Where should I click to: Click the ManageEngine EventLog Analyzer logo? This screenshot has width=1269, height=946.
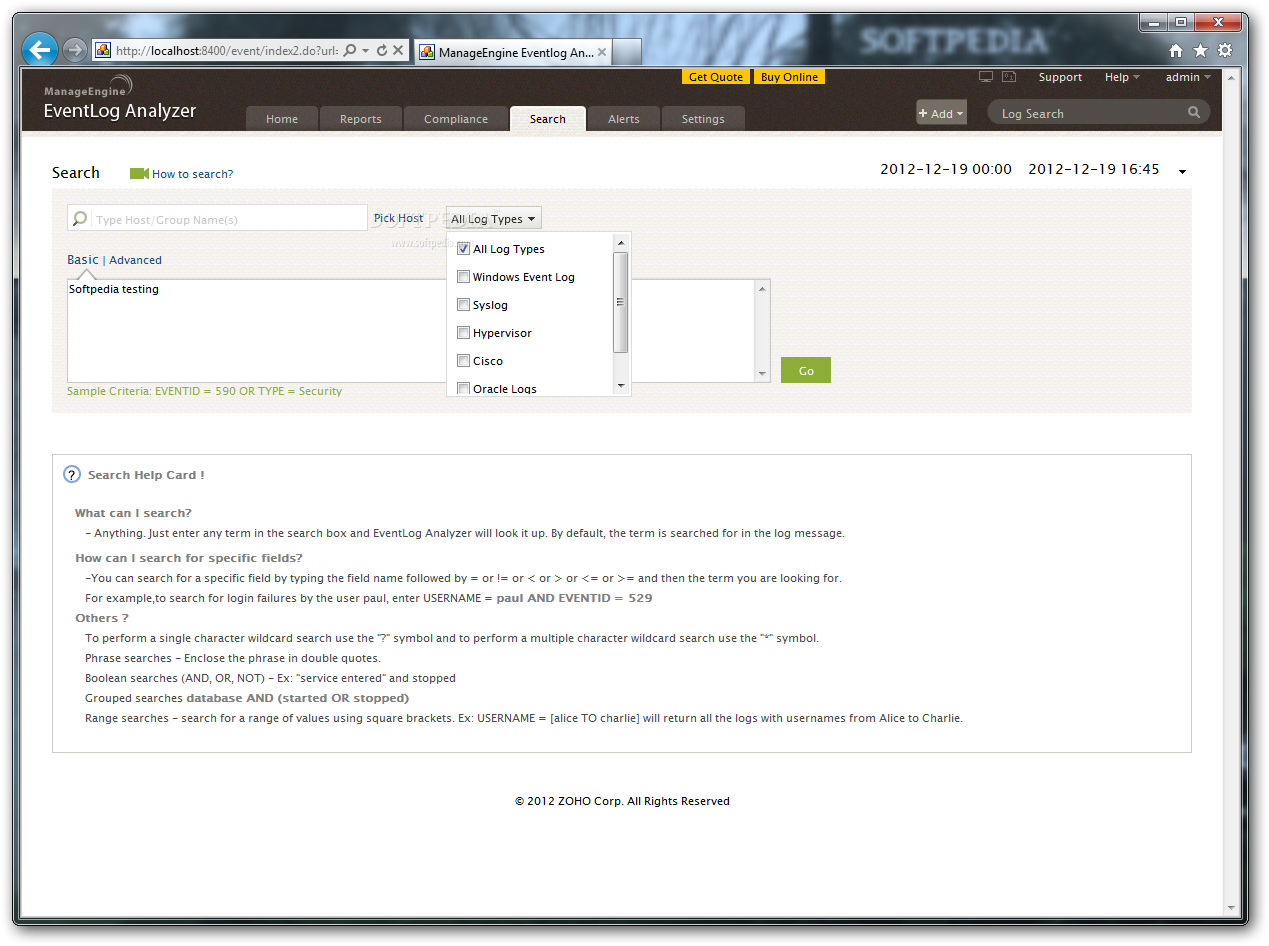tap(119, 100)
